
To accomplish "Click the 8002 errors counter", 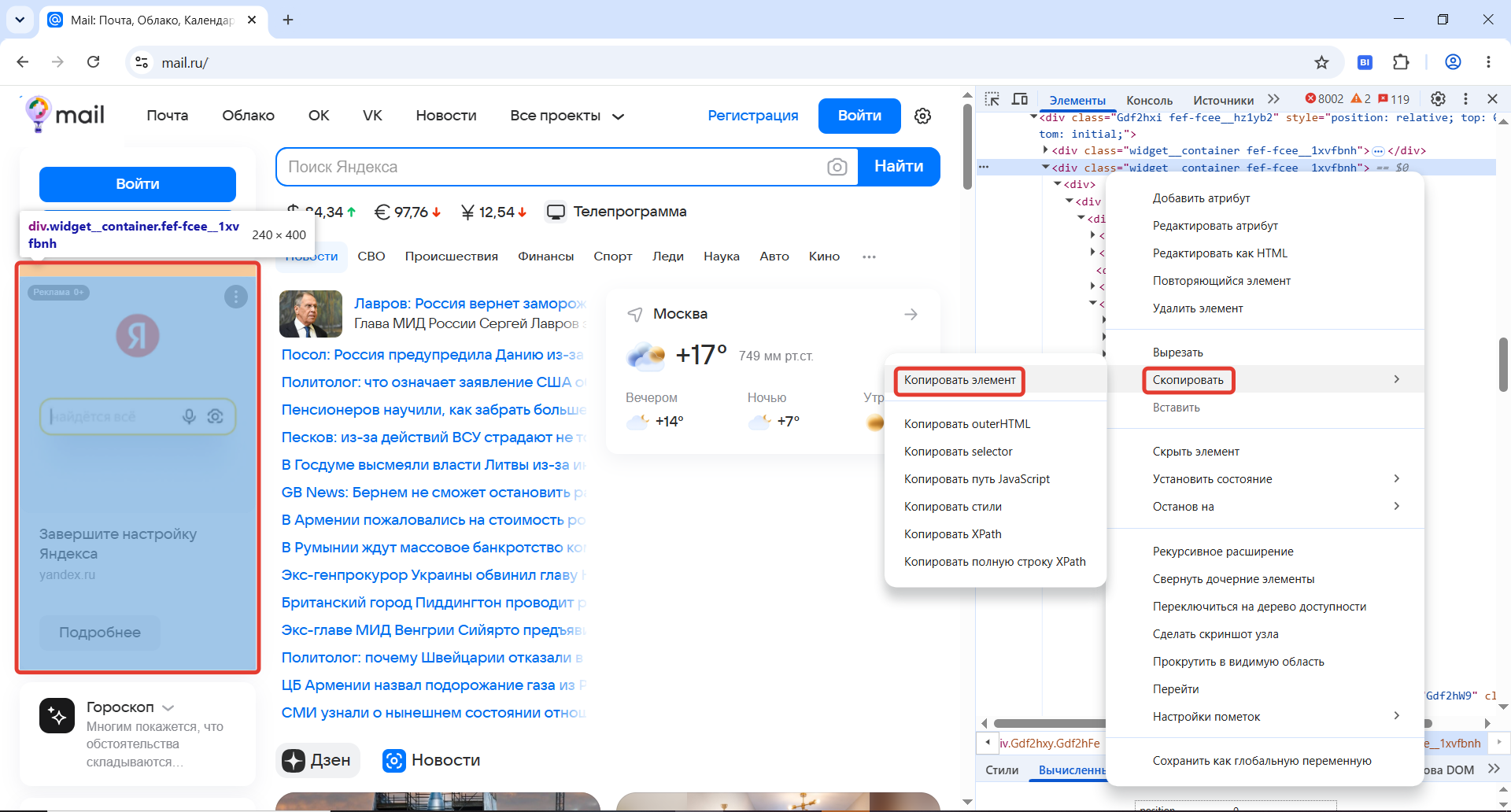I will tap(1324, 99).
